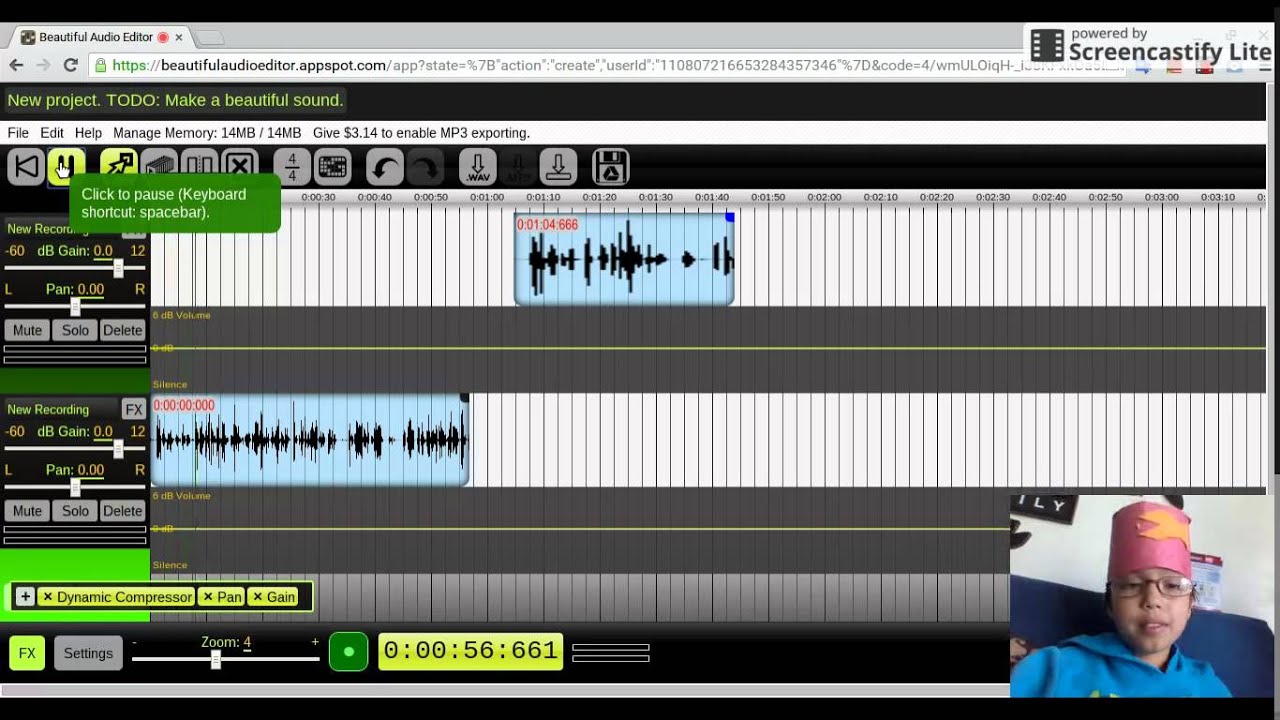The width and height of the screenshot is (1280, 720).
Task: Click the undo arrow icon
Action: point(384,167)
